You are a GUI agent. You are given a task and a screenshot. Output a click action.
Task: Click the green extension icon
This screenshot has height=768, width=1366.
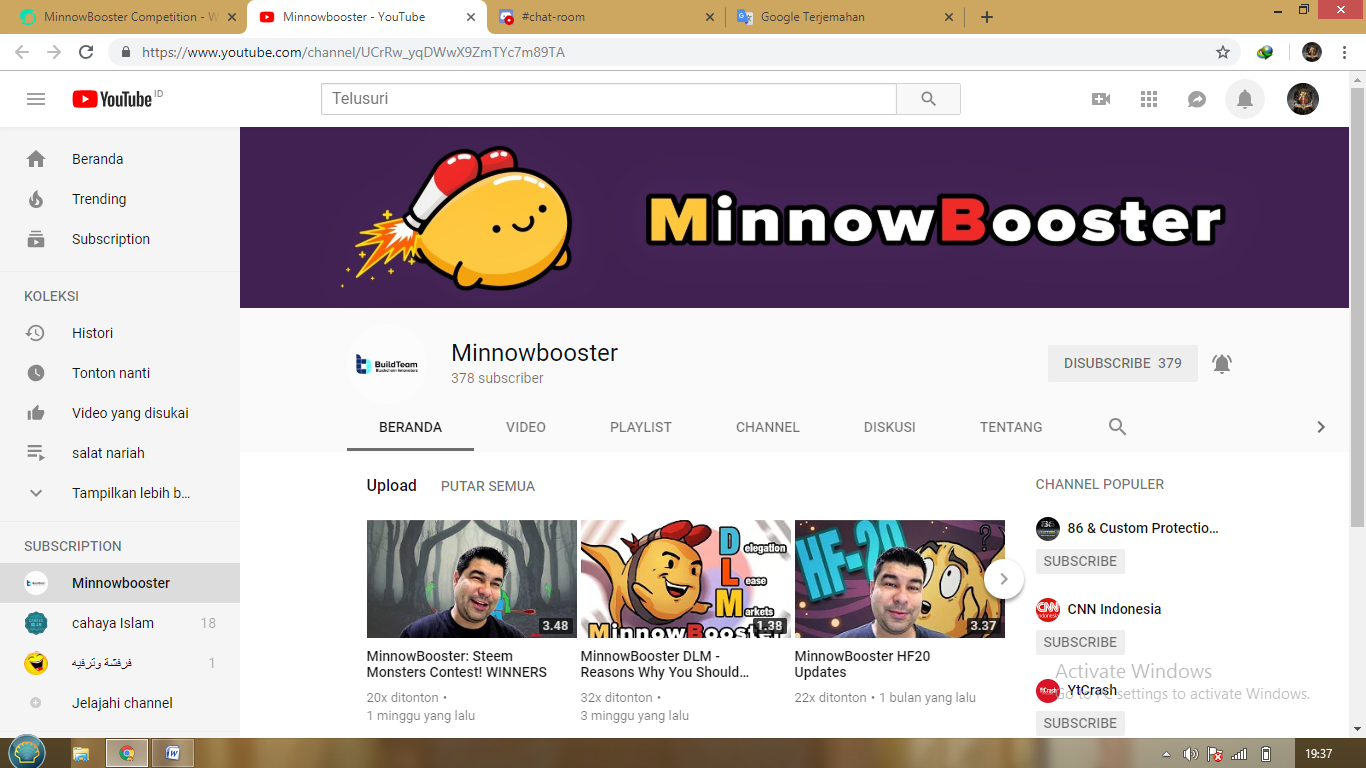coord(1265,52)
